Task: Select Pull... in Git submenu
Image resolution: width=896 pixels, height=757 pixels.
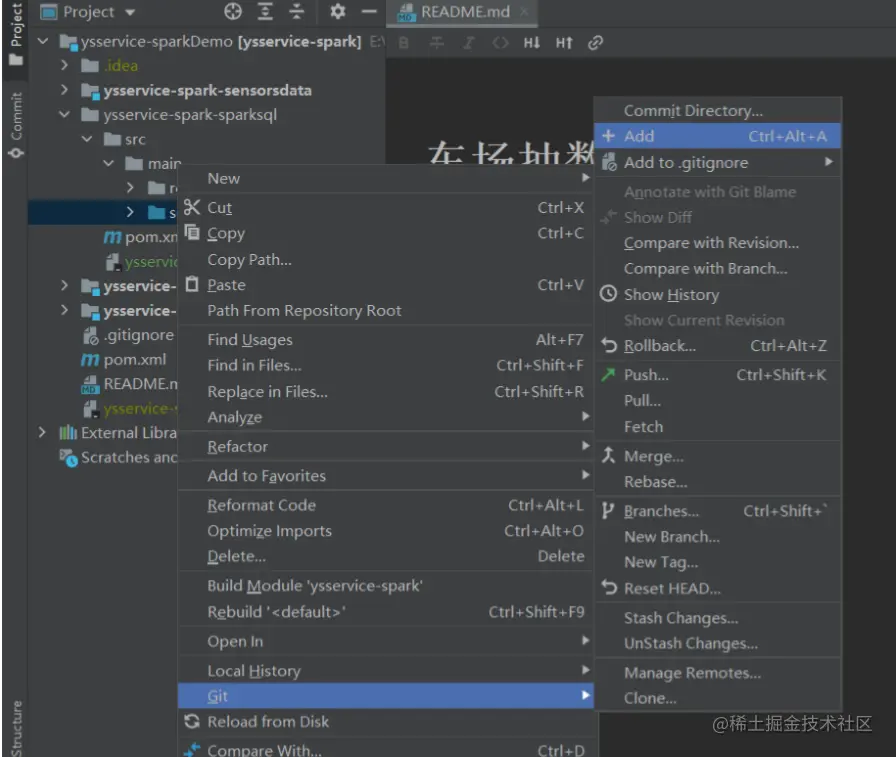Action: [x=718, y=401]
